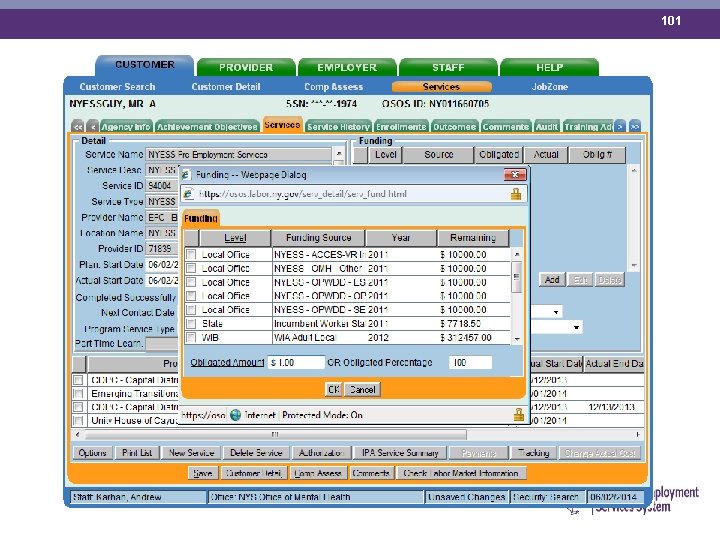Switch to Enrollments tab

pyautogui.click(x=401, y=127)
